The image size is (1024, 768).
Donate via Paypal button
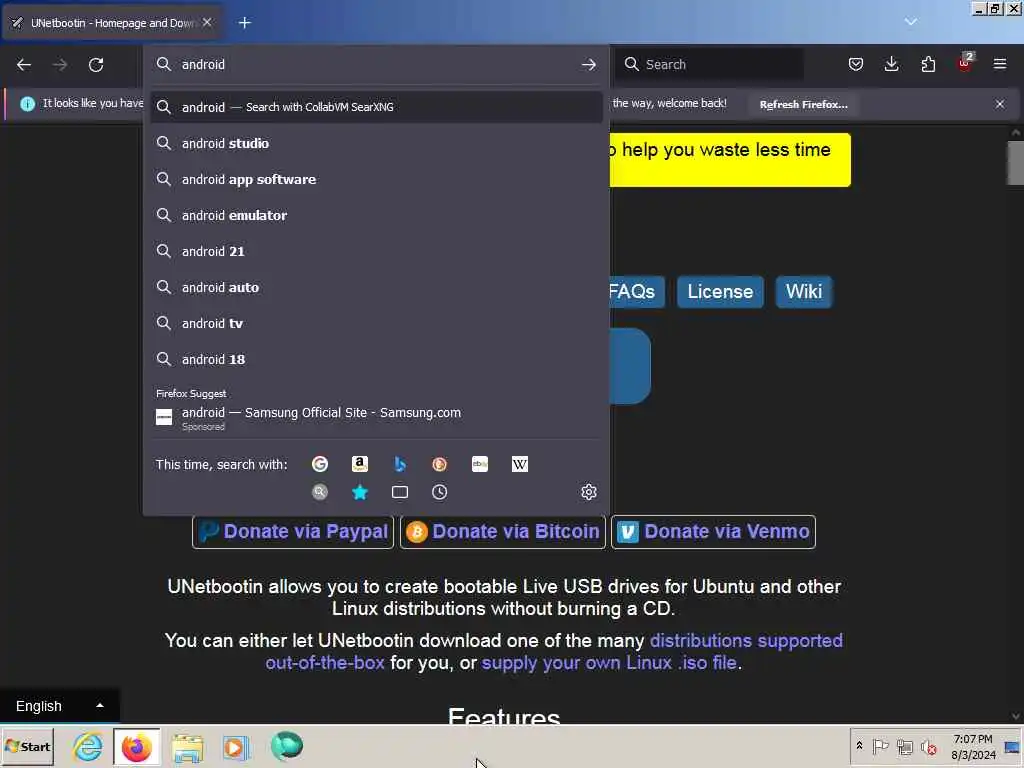pos(293,532)
